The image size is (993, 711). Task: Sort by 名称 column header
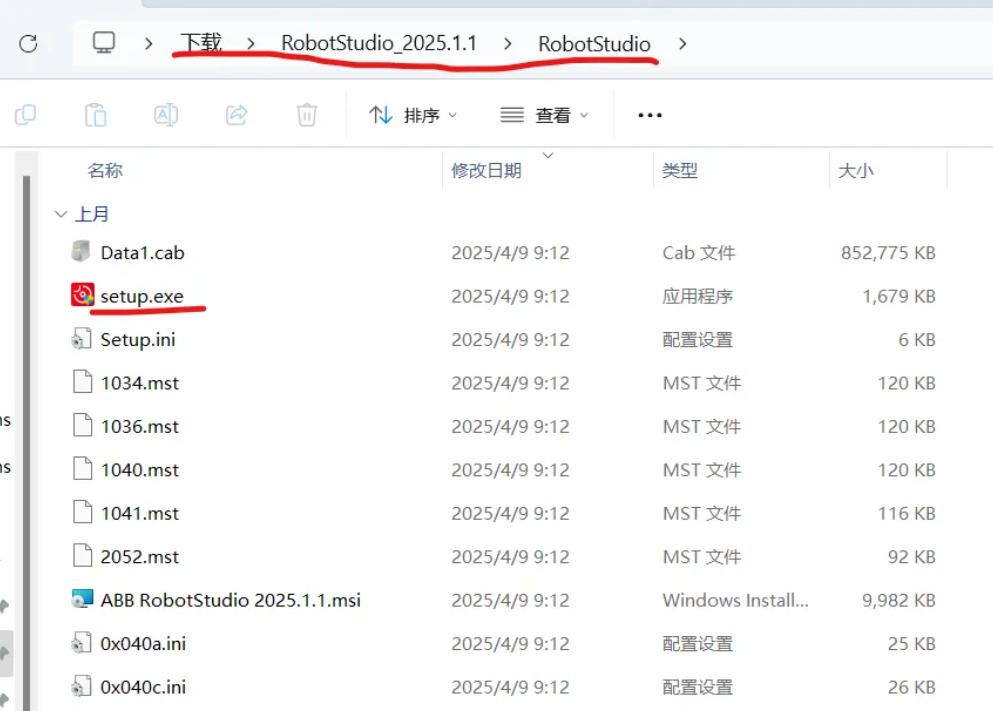coord(105,171)
